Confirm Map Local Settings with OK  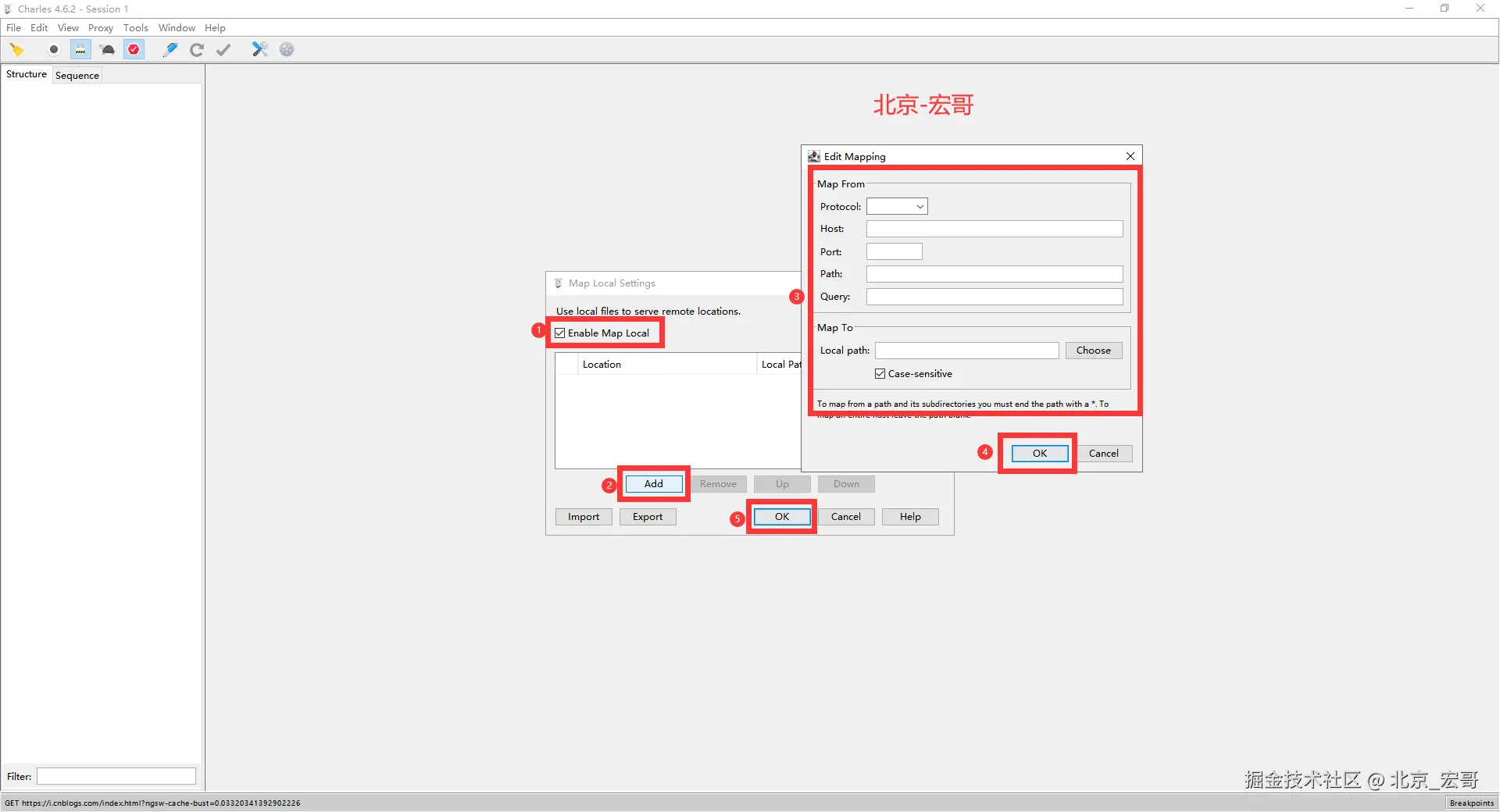[782, 517]
